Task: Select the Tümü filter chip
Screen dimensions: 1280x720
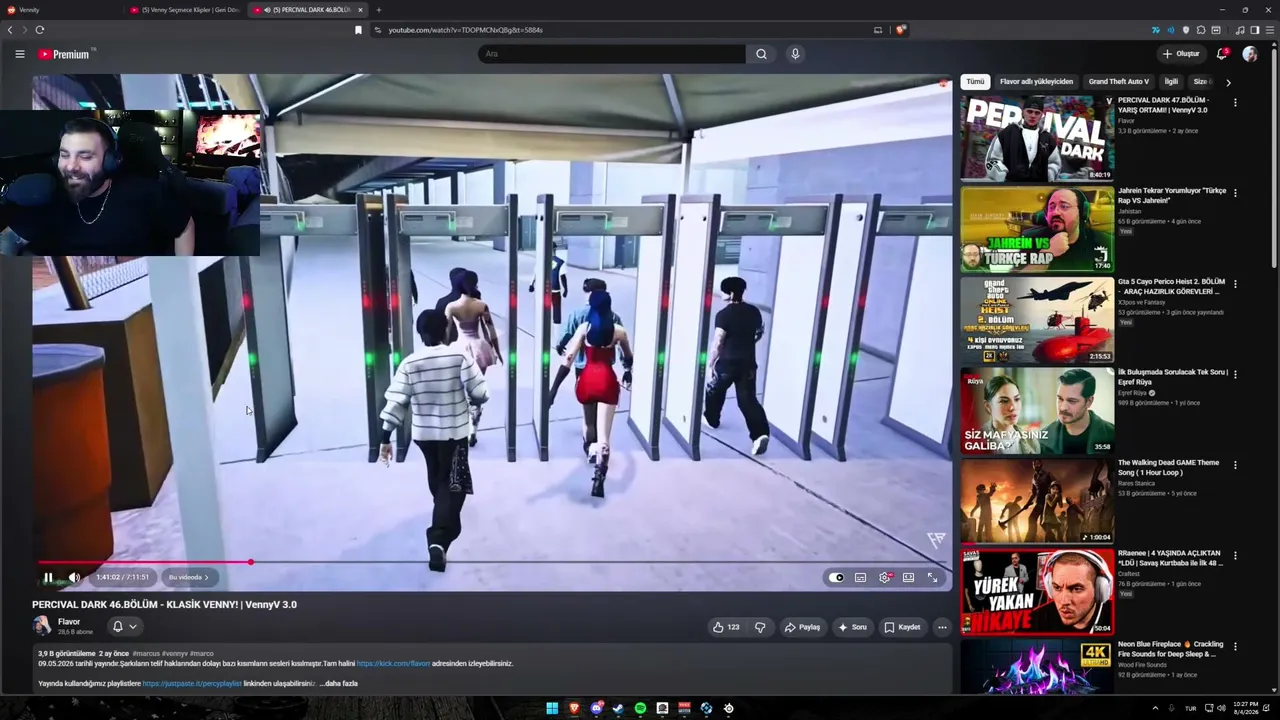Action: pos(975,82)
